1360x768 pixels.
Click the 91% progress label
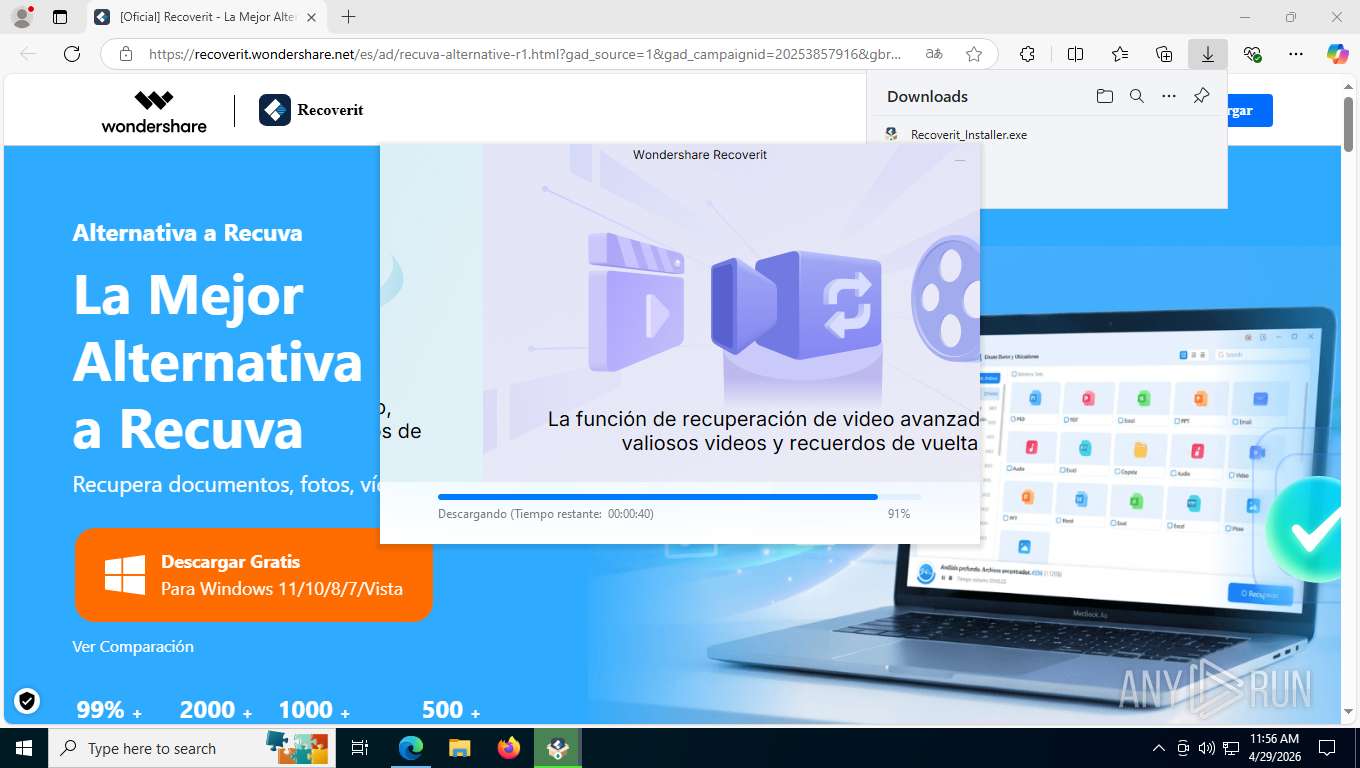tap(898, 514)
